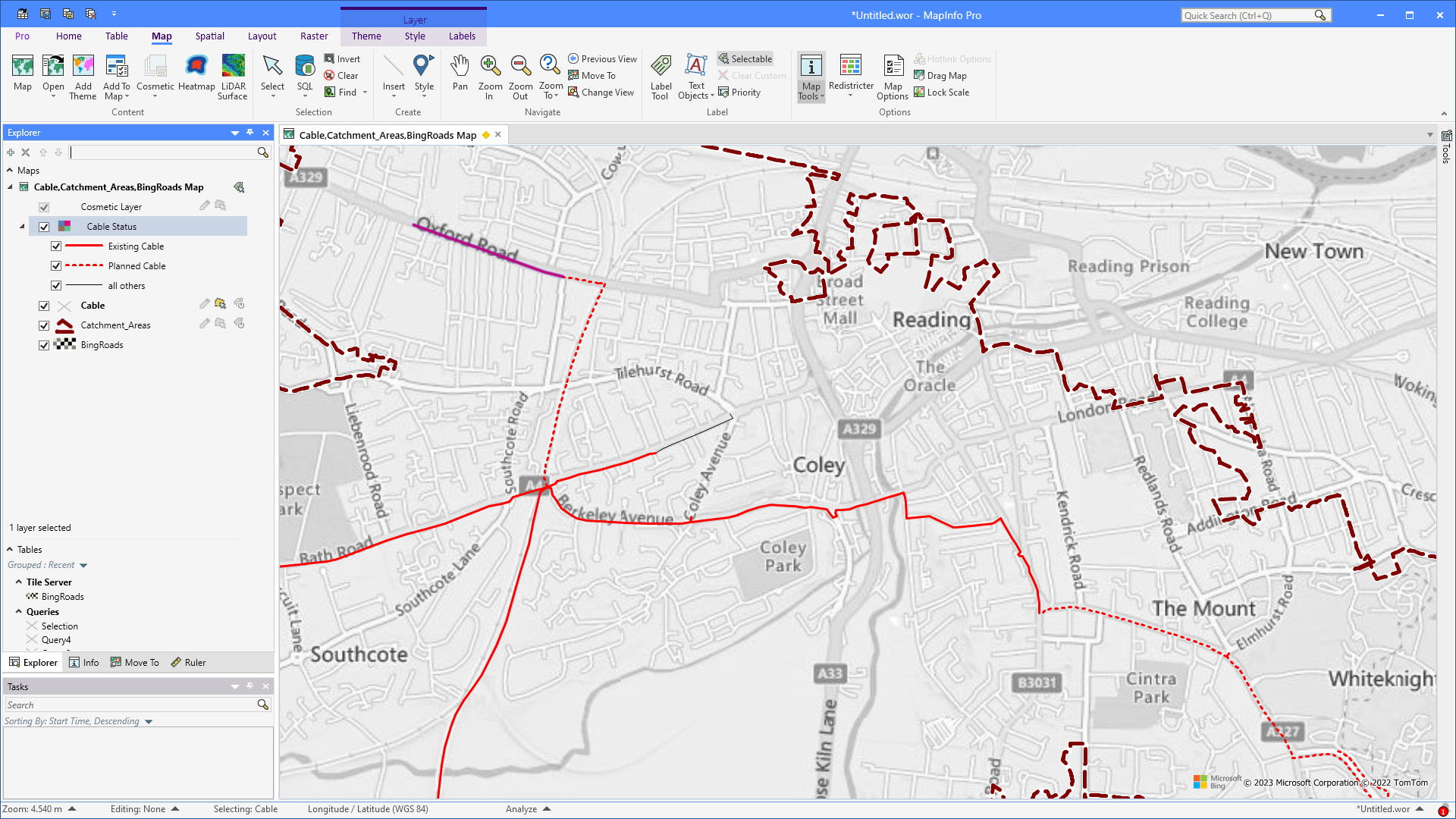Image resolution: width=1456 pixels, height=819 pixels.
Task: Enable Lock Scale
Action: point(942,92)
